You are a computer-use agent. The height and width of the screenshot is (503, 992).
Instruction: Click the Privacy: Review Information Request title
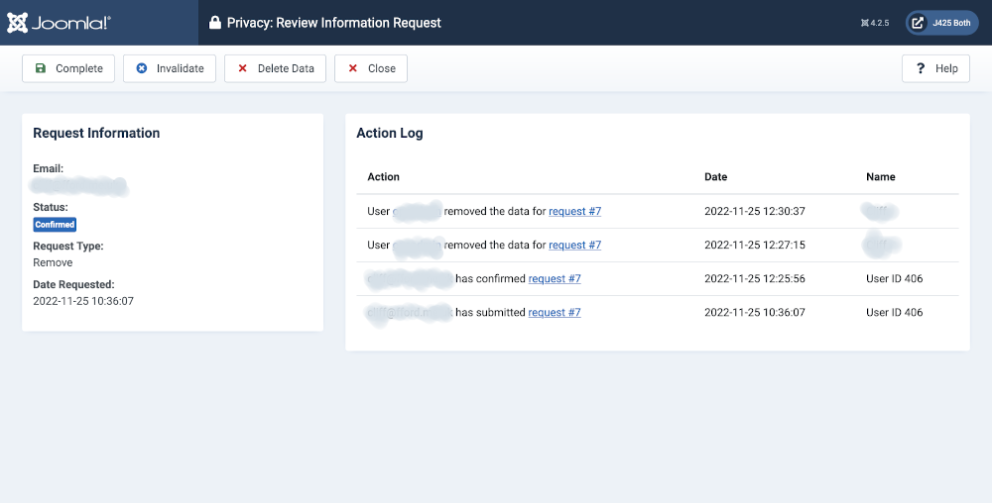(x=334, y=23)
